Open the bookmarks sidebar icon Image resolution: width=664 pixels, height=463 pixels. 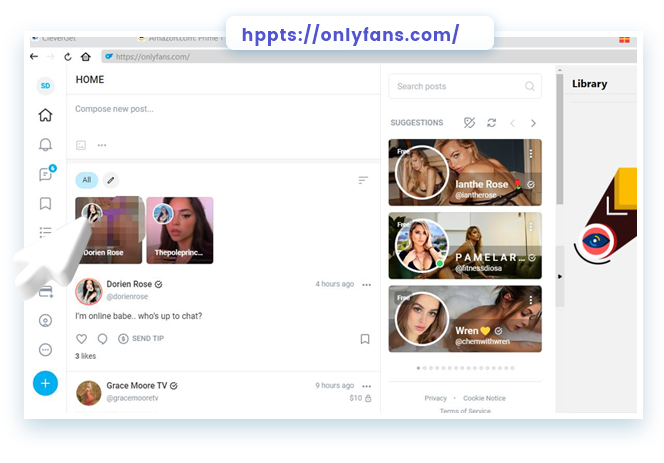[45, 203]
